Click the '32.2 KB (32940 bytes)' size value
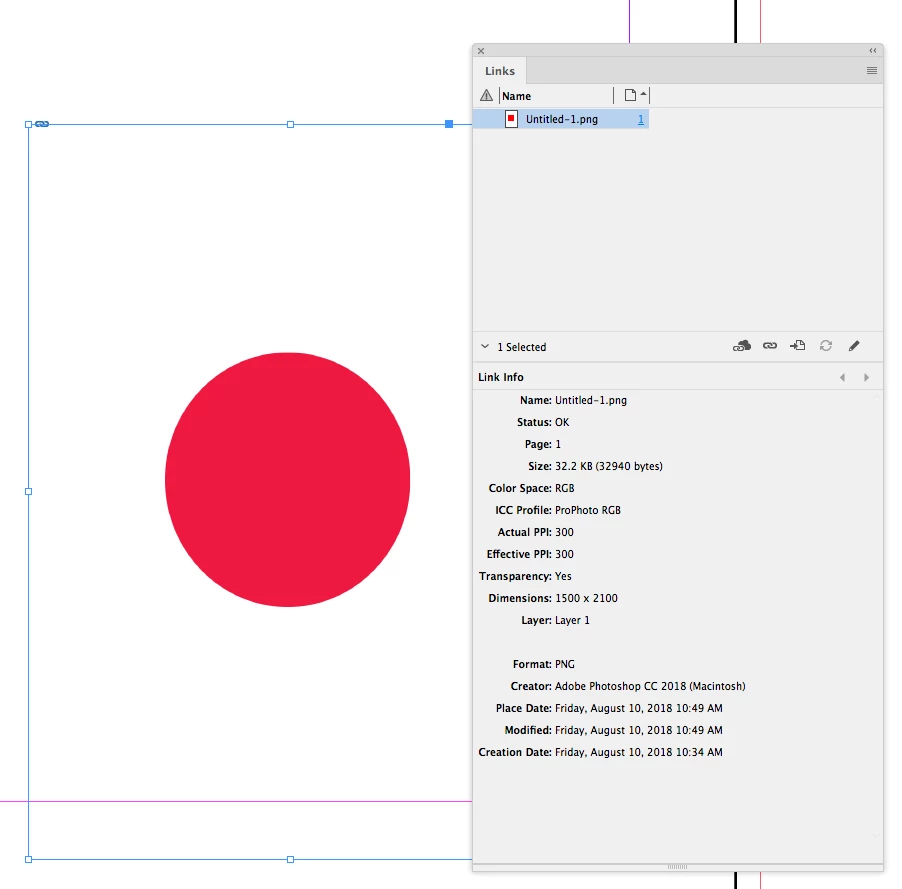Screen dimensions: 902x889 (x=609, y=466)
